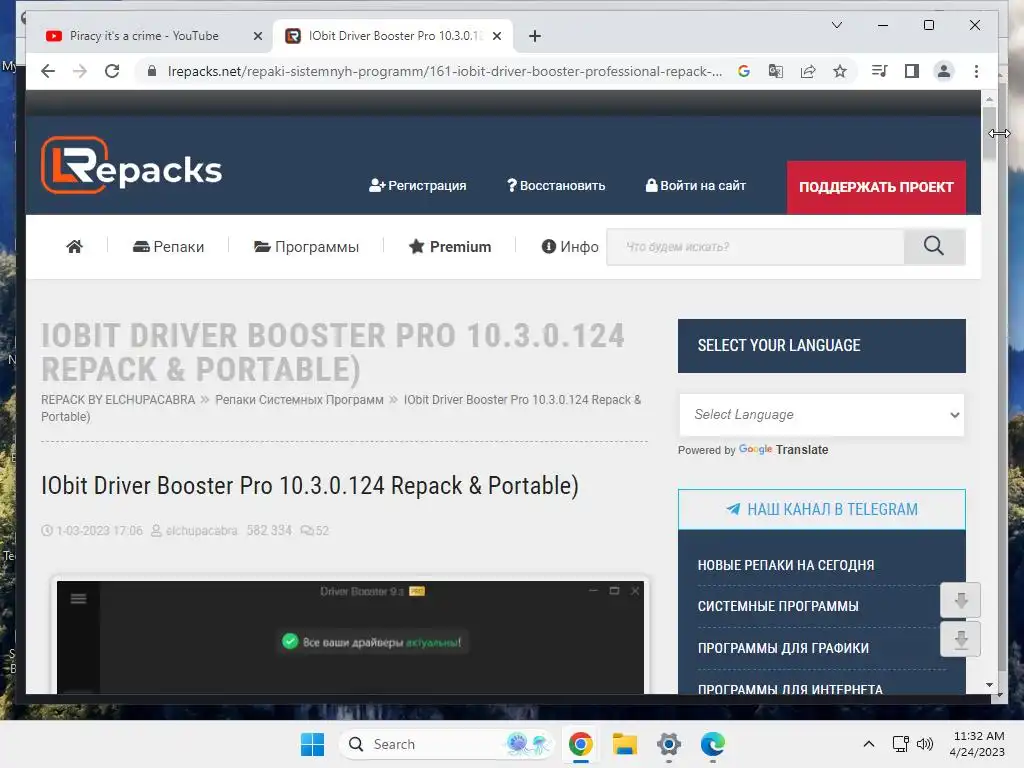
Task: Open the media control icon in toolbar
Action: 880,71
